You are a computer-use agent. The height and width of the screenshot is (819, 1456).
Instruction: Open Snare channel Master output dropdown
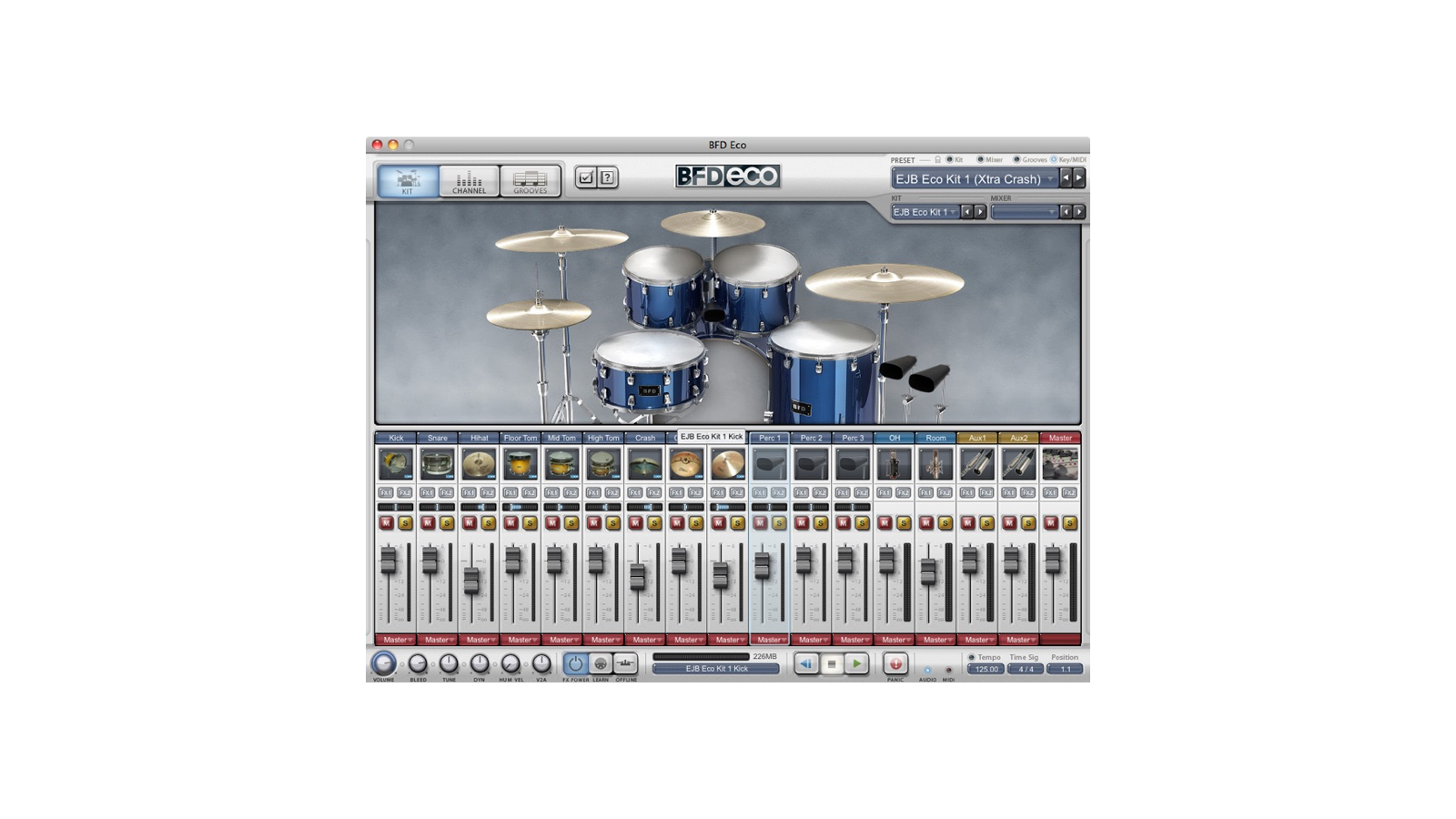437,640
